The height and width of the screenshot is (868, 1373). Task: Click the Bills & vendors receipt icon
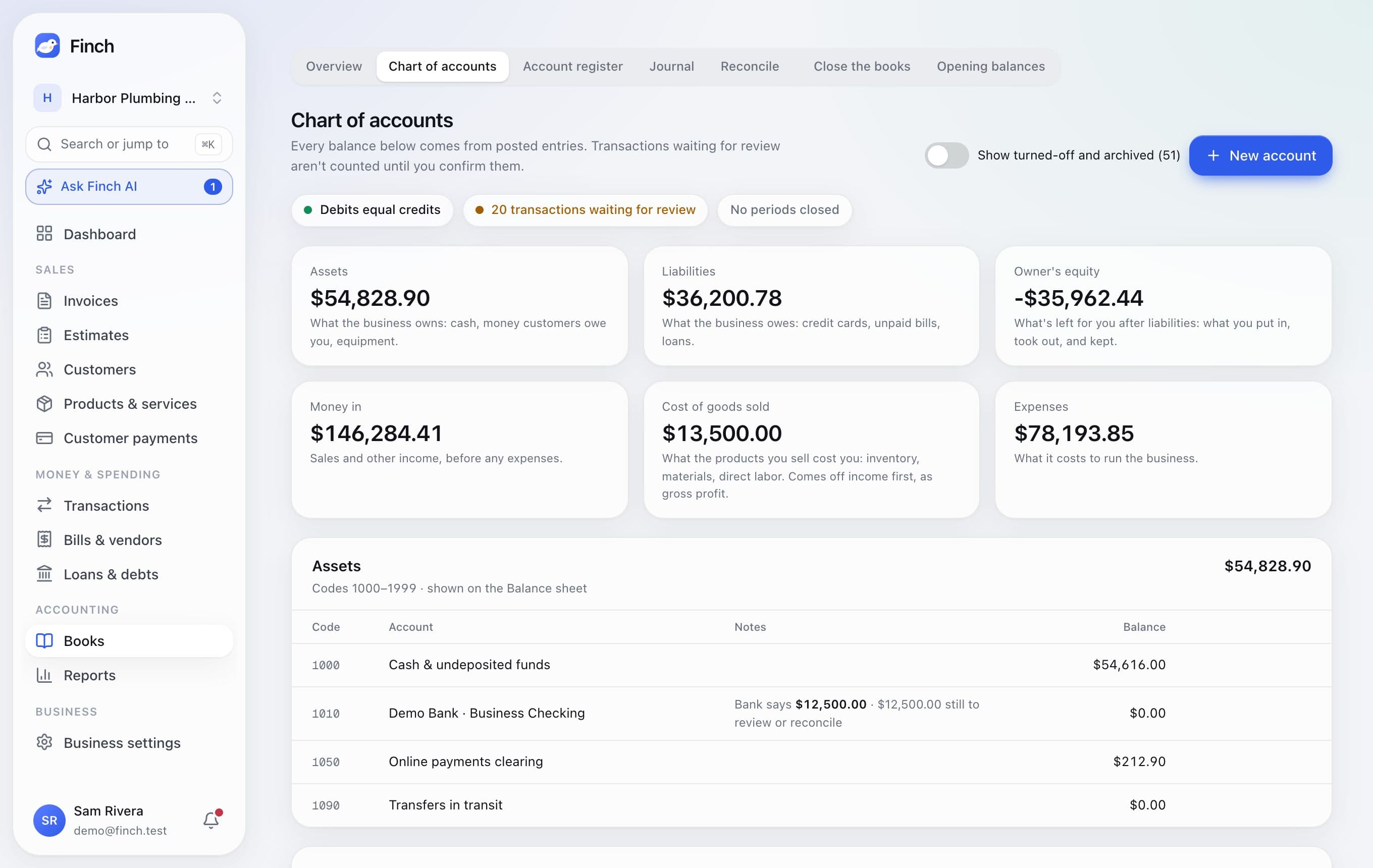click(x=44, y=539)
